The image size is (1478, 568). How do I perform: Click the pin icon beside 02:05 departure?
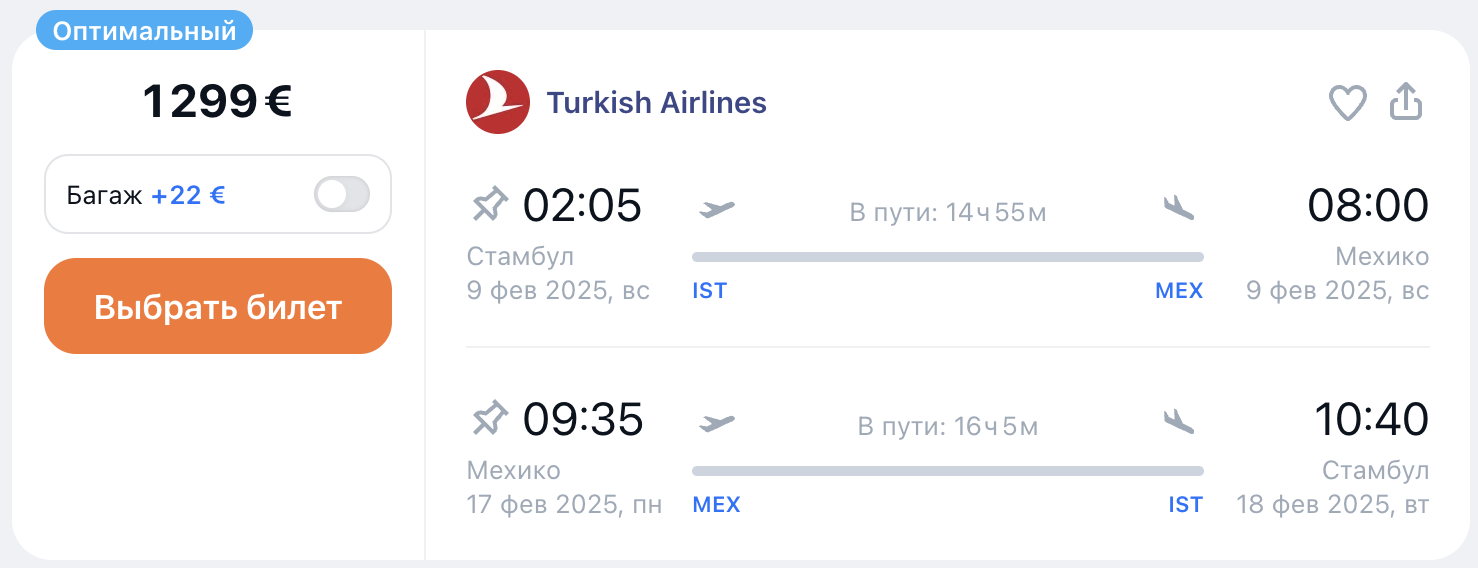pos(490,206)
